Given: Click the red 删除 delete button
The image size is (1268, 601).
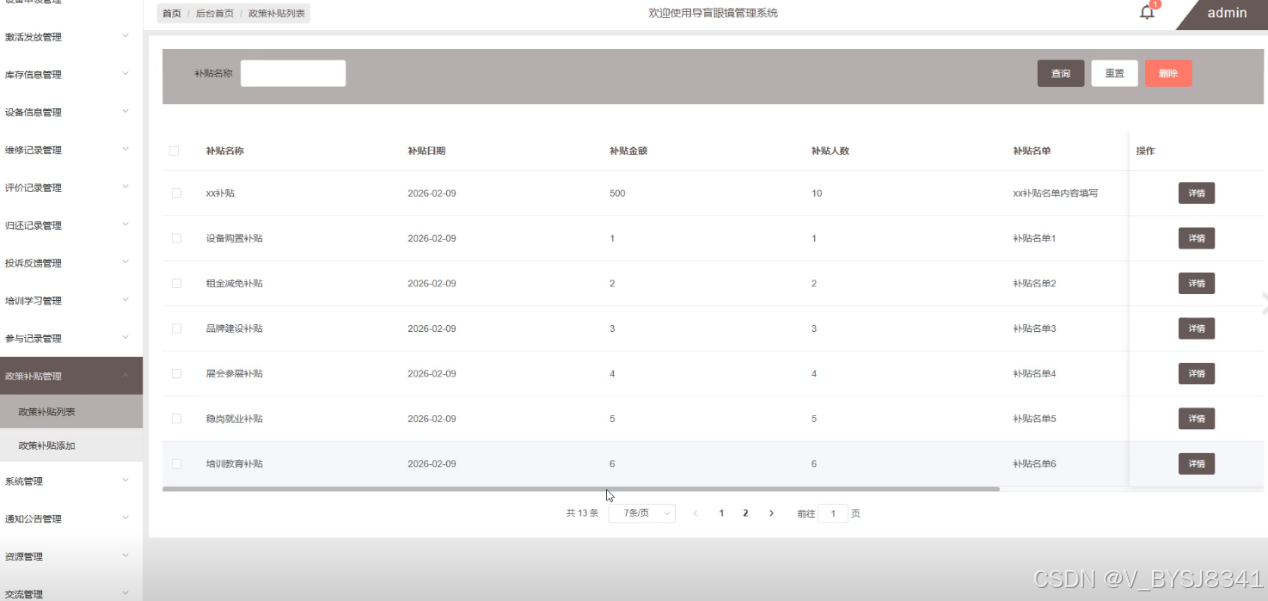Looking at the screenshot, I should pos(1168,74).
